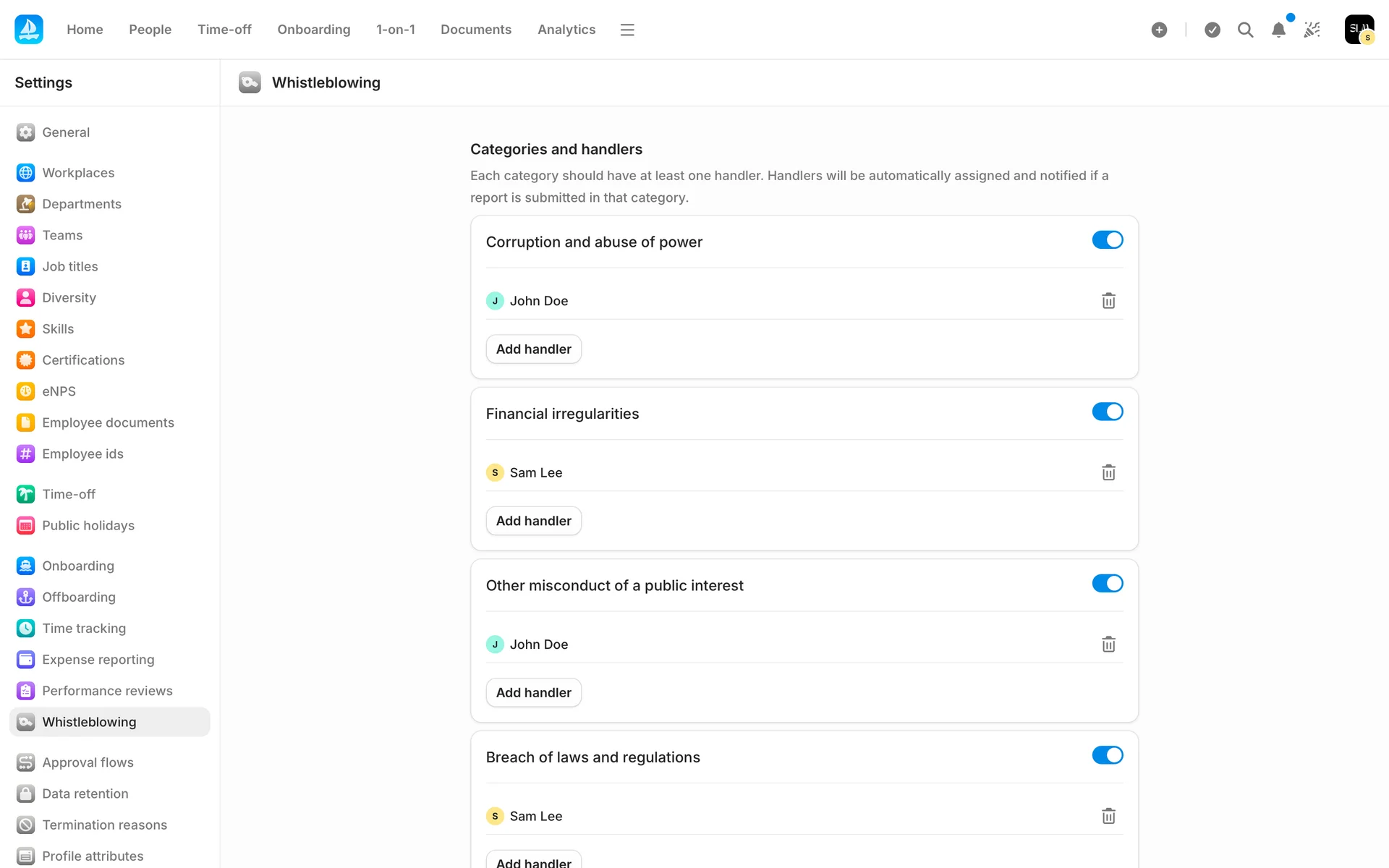Image resolution: width=1389 pixels, height=868 pixels.
Task: Open Approval flows settings page
Action: pos(88,762)
